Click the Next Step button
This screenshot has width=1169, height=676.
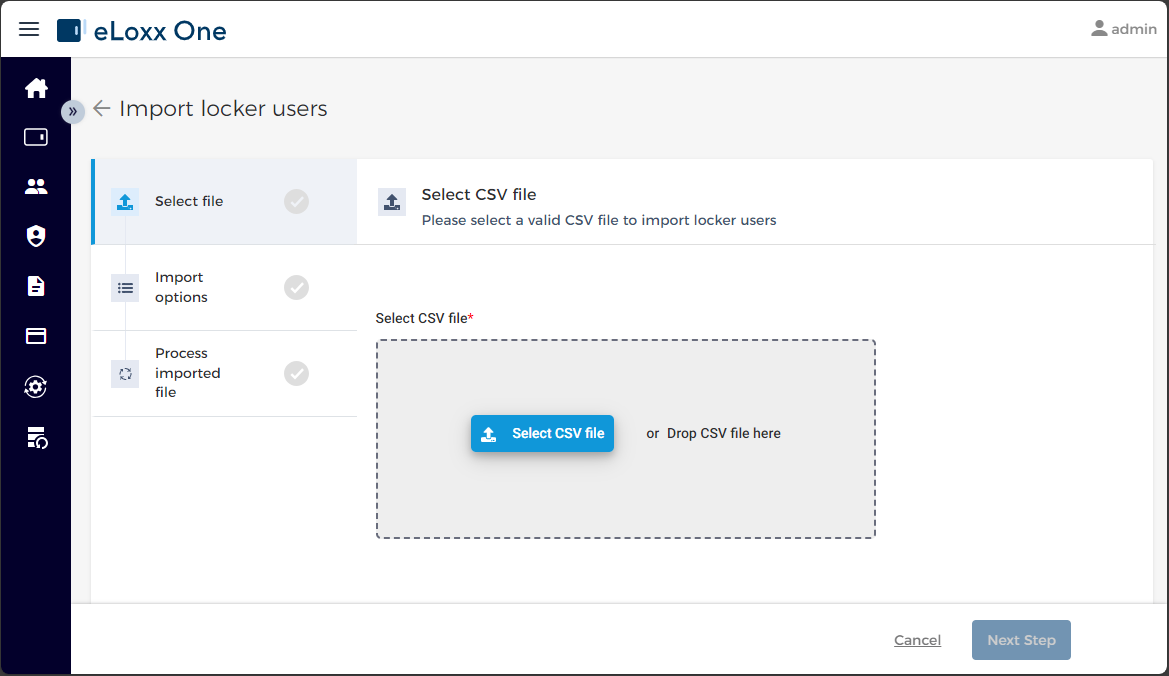(1021, 640)
